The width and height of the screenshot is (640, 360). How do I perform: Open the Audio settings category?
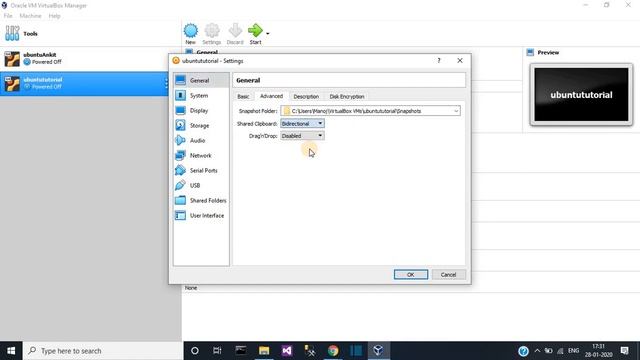click(201, 140)
